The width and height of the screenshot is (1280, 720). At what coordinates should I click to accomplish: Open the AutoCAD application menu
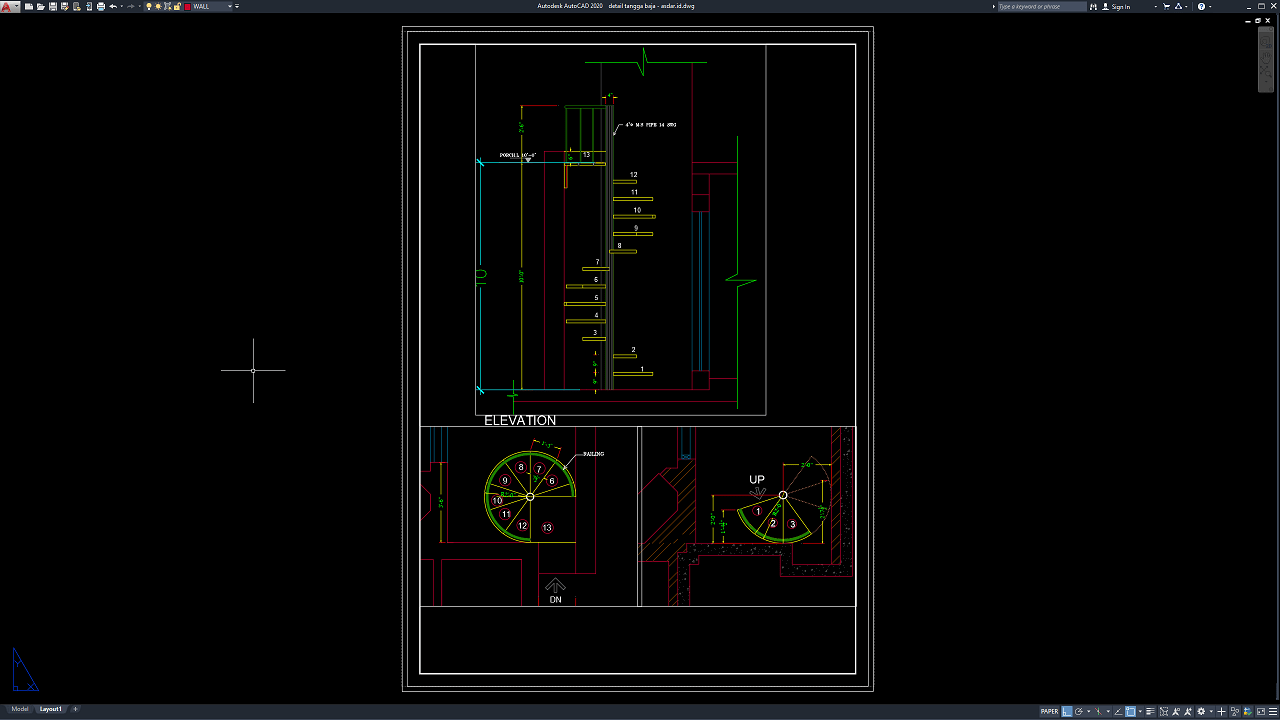[9, 6]
